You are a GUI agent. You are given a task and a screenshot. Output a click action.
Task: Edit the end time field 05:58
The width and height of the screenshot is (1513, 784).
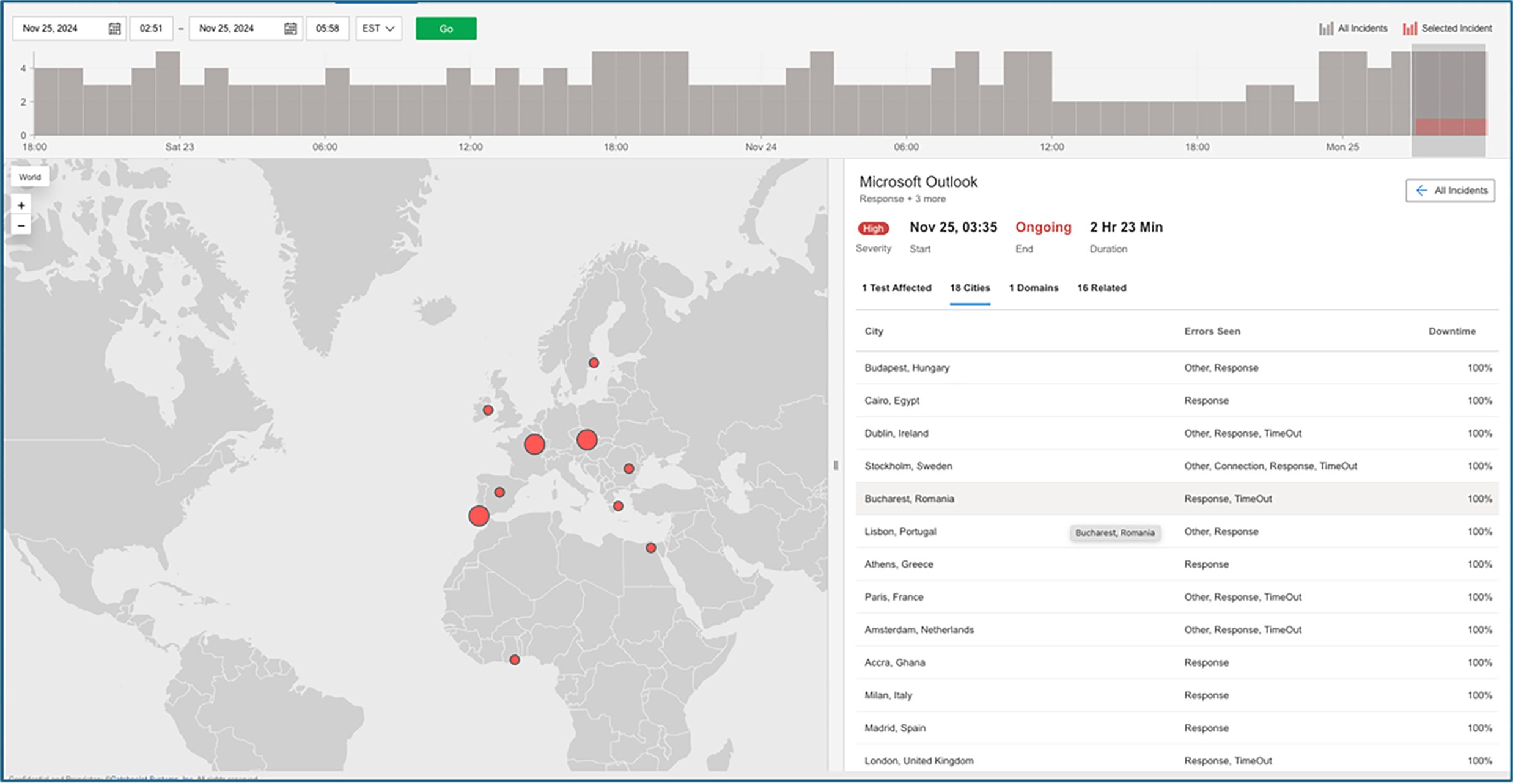pos(328,29)
